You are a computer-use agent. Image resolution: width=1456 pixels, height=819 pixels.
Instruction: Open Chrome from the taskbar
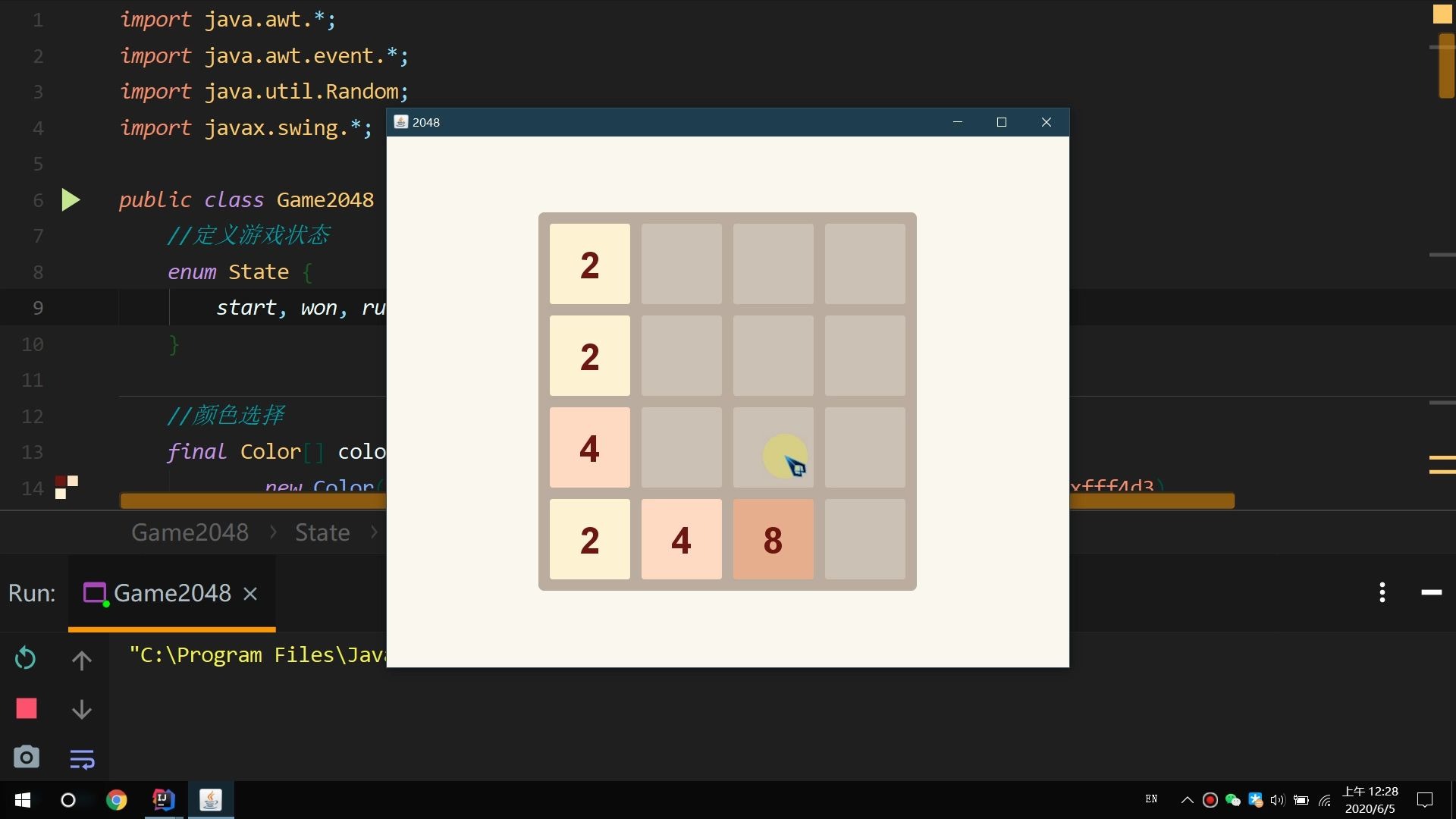coord(115,800)
